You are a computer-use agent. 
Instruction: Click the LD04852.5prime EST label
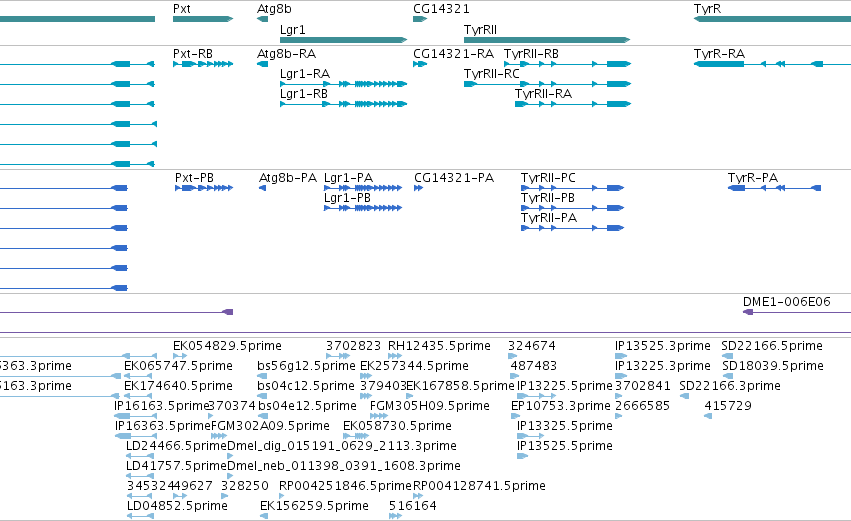point(177,506)
